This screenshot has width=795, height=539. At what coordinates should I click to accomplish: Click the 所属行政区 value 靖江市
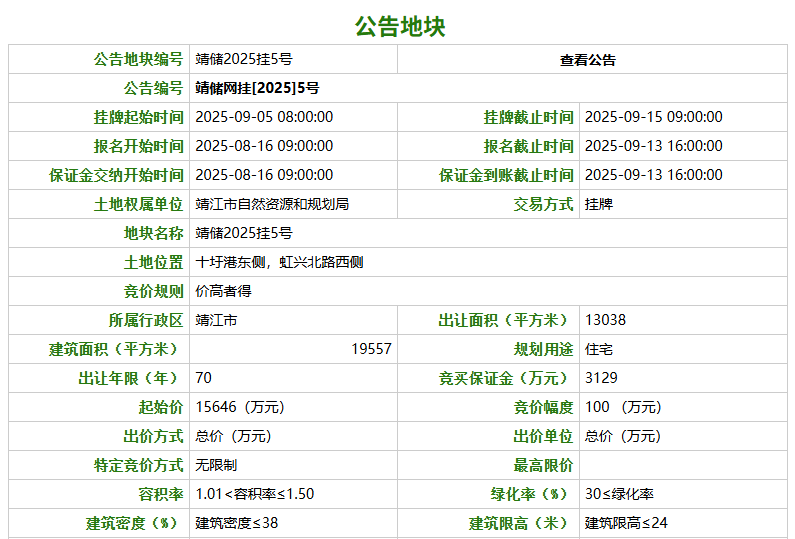[216, 320]
